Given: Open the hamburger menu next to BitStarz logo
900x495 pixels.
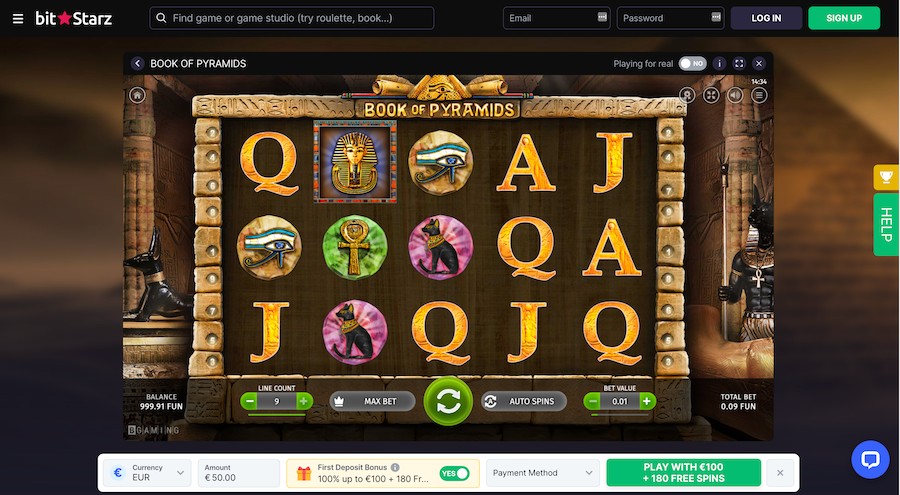Looking at the screenshot, I should (x=18, y=18).
